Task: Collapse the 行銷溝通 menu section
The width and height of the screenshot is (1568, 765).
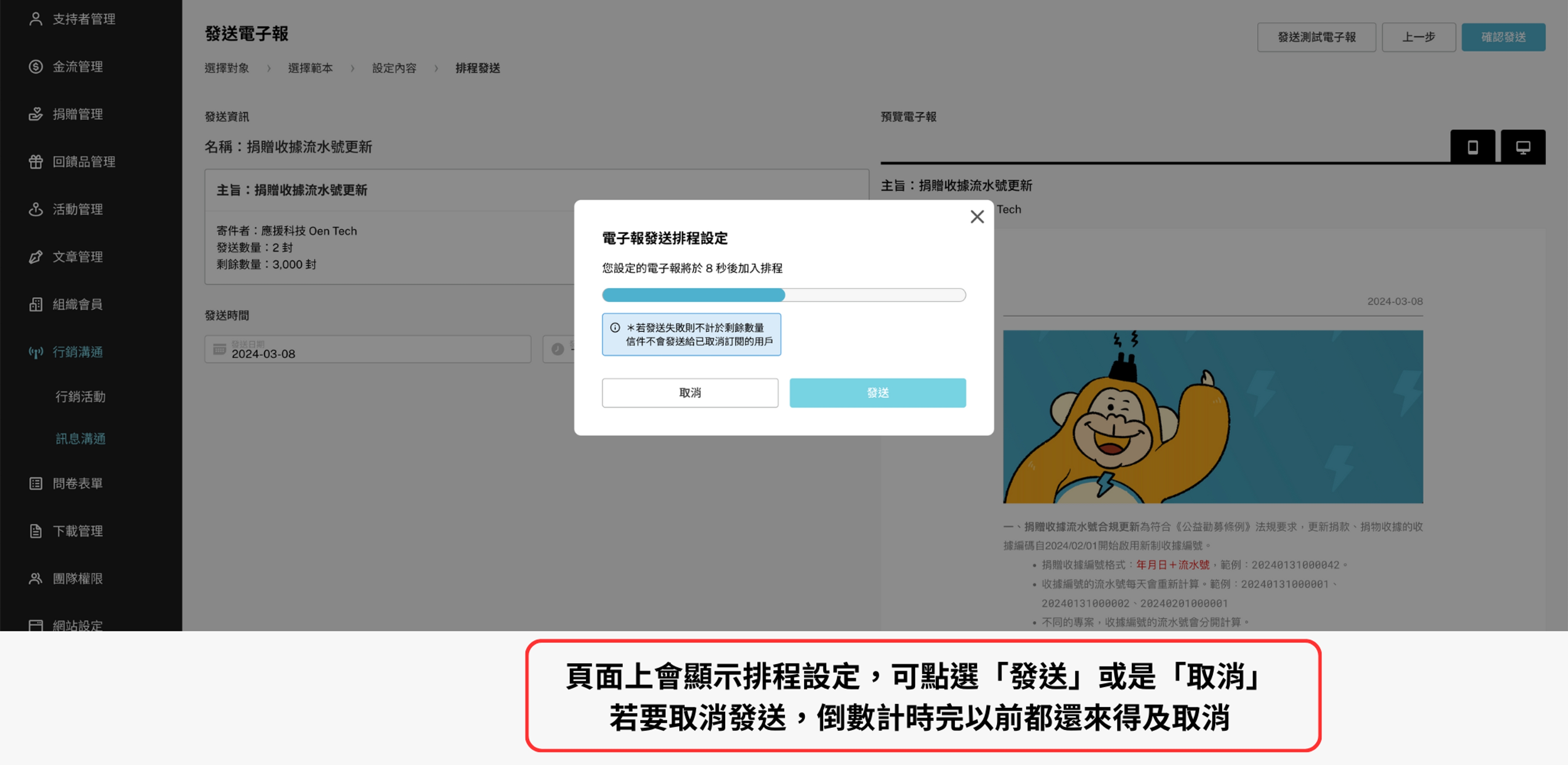Action: pyautogui.click(x=78, y=352)
